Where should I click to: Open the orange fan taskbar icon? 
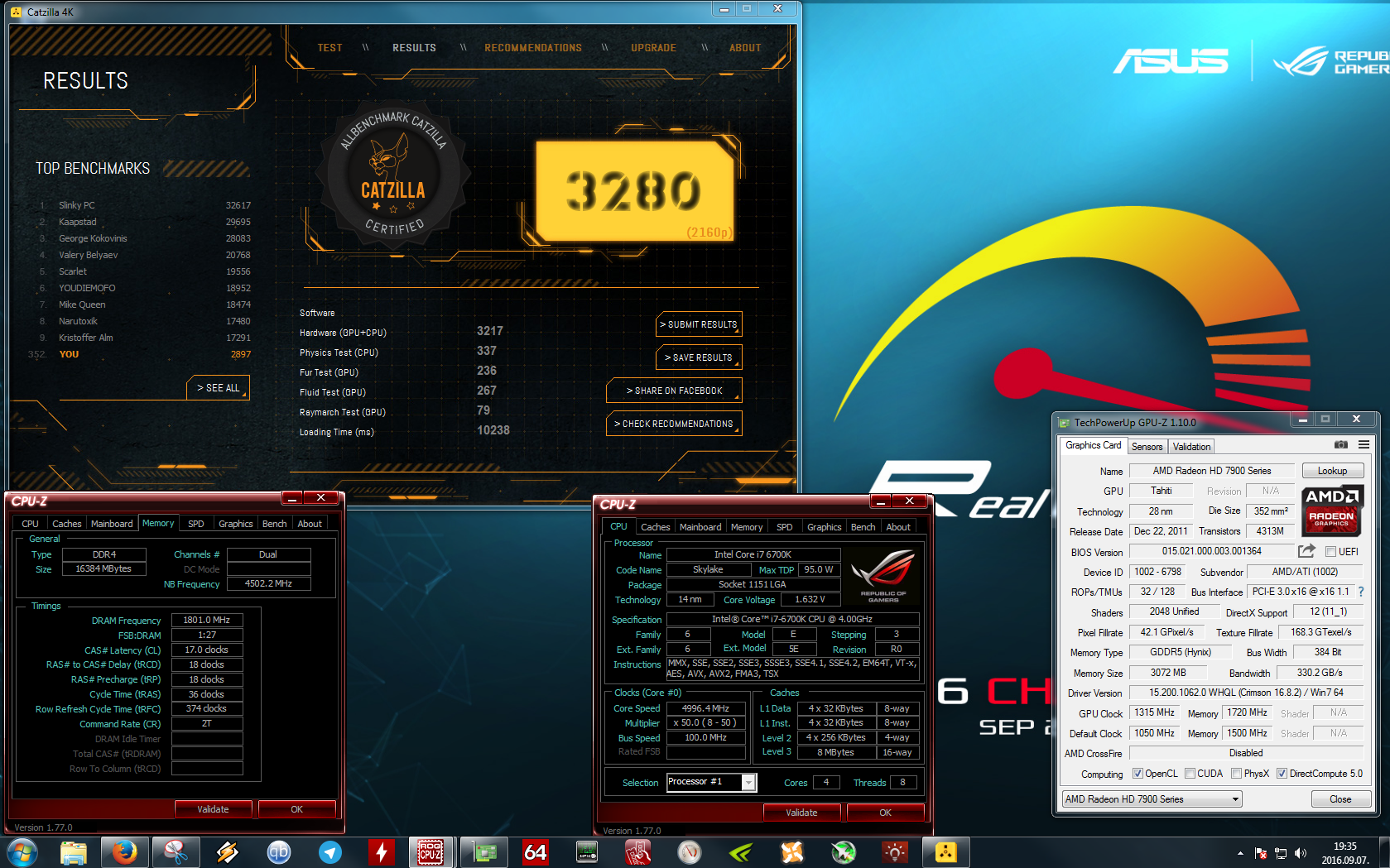(792, 852)
